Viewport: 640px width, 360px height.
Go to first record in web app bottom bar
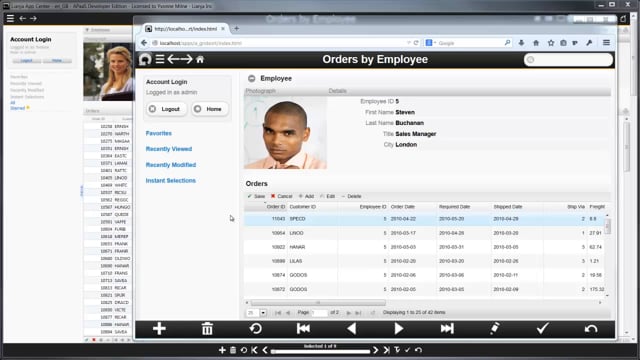click(x=303, y=329)
